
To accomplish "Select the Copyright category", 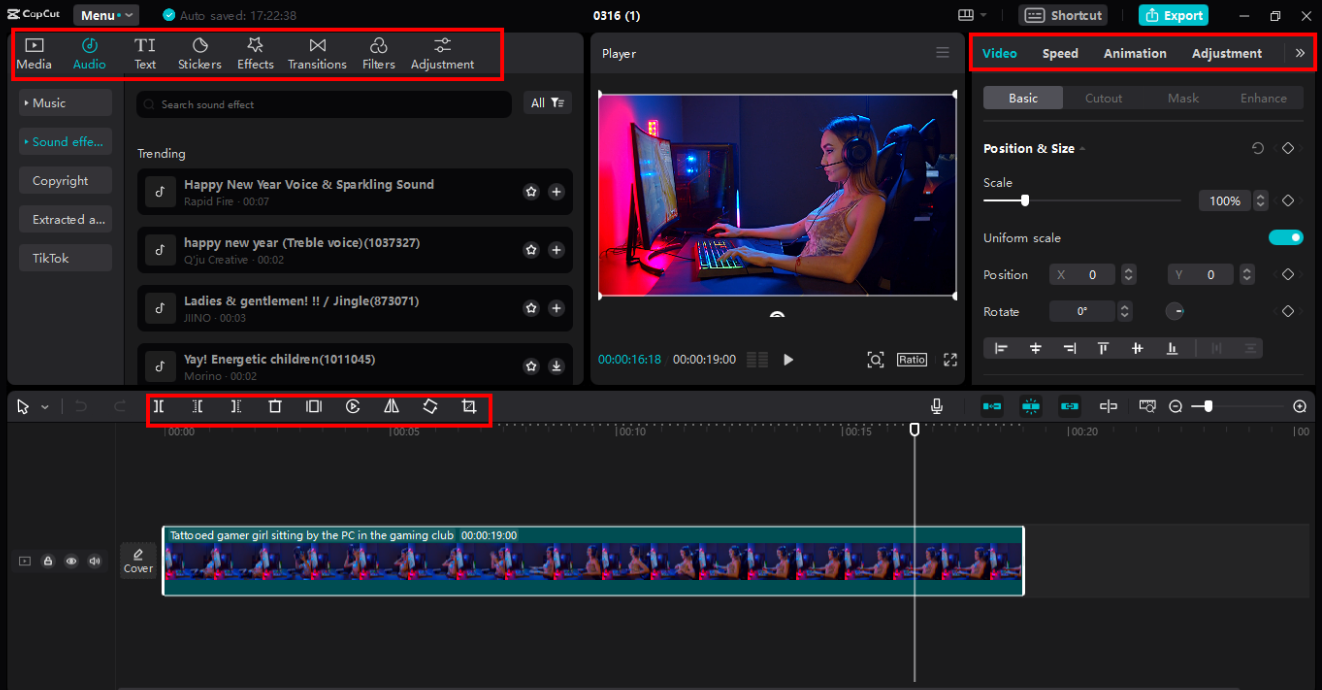I will [x=65, y=181].
